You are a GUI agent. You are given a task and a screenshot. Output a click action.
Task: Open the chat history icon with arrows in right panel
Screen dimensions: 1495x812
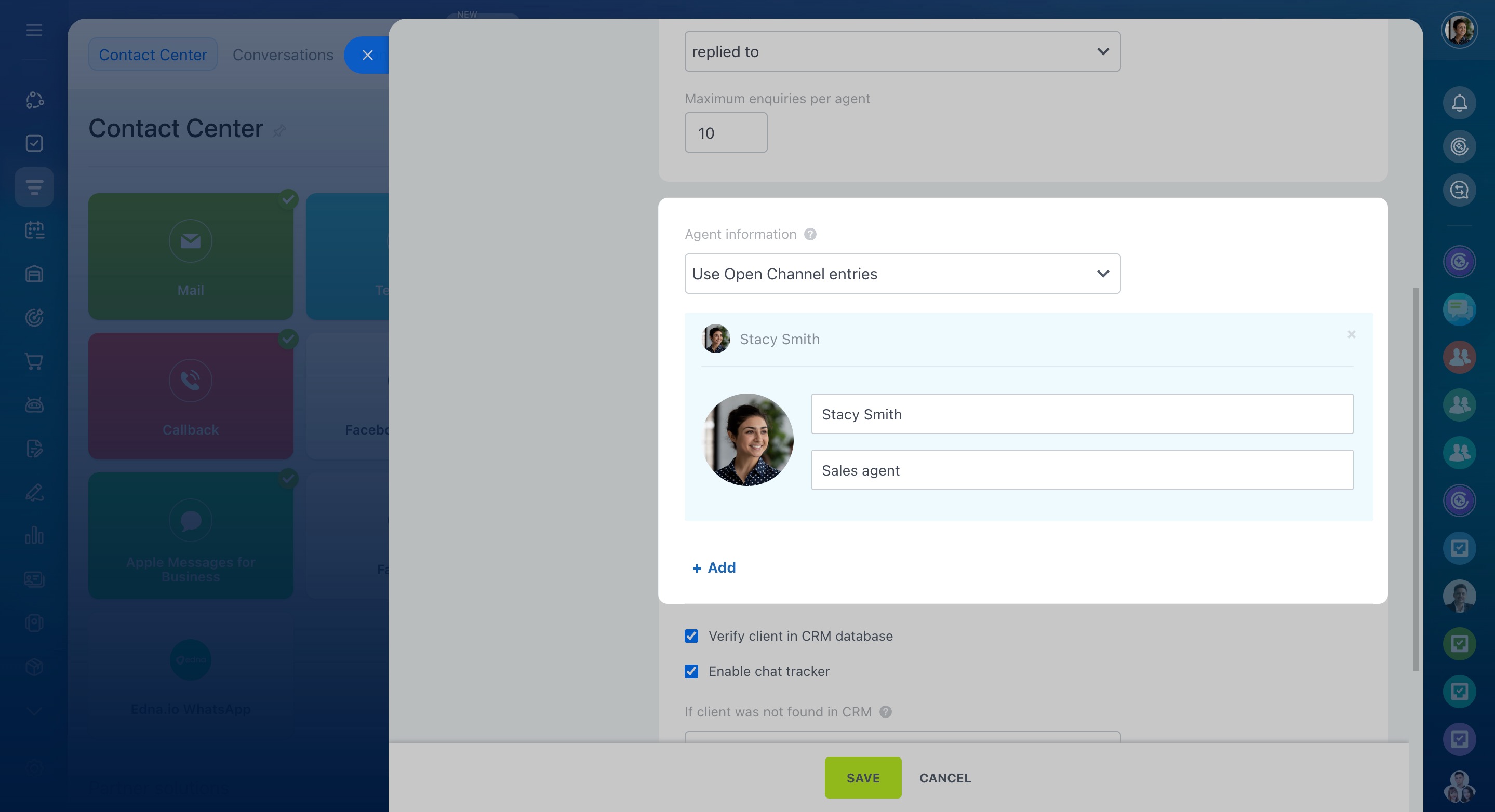1459,190
